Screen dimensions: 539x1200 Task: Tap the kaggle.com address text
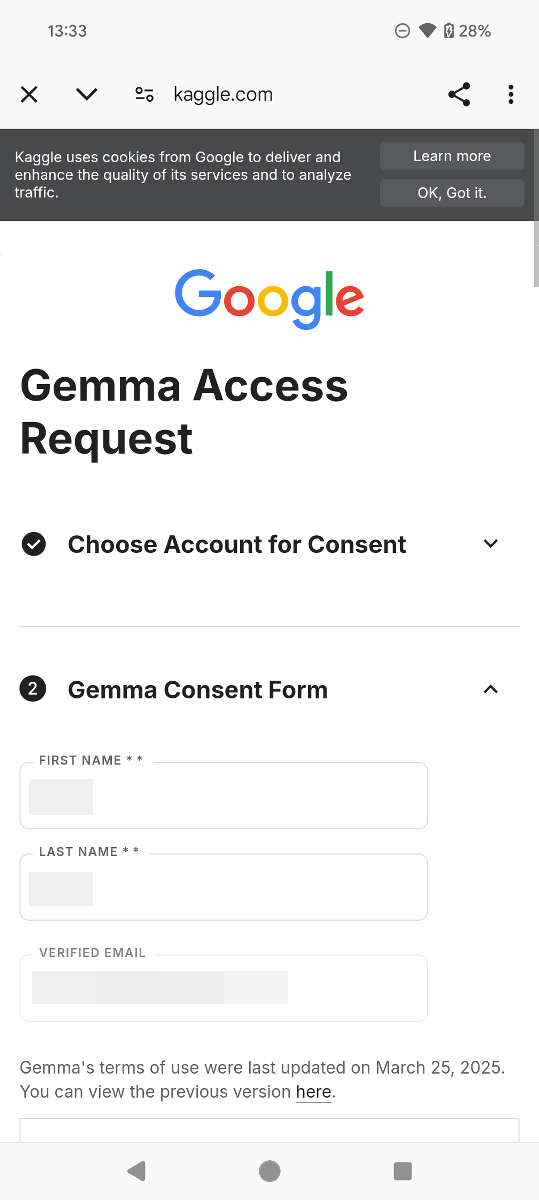[x=223, y=94]
